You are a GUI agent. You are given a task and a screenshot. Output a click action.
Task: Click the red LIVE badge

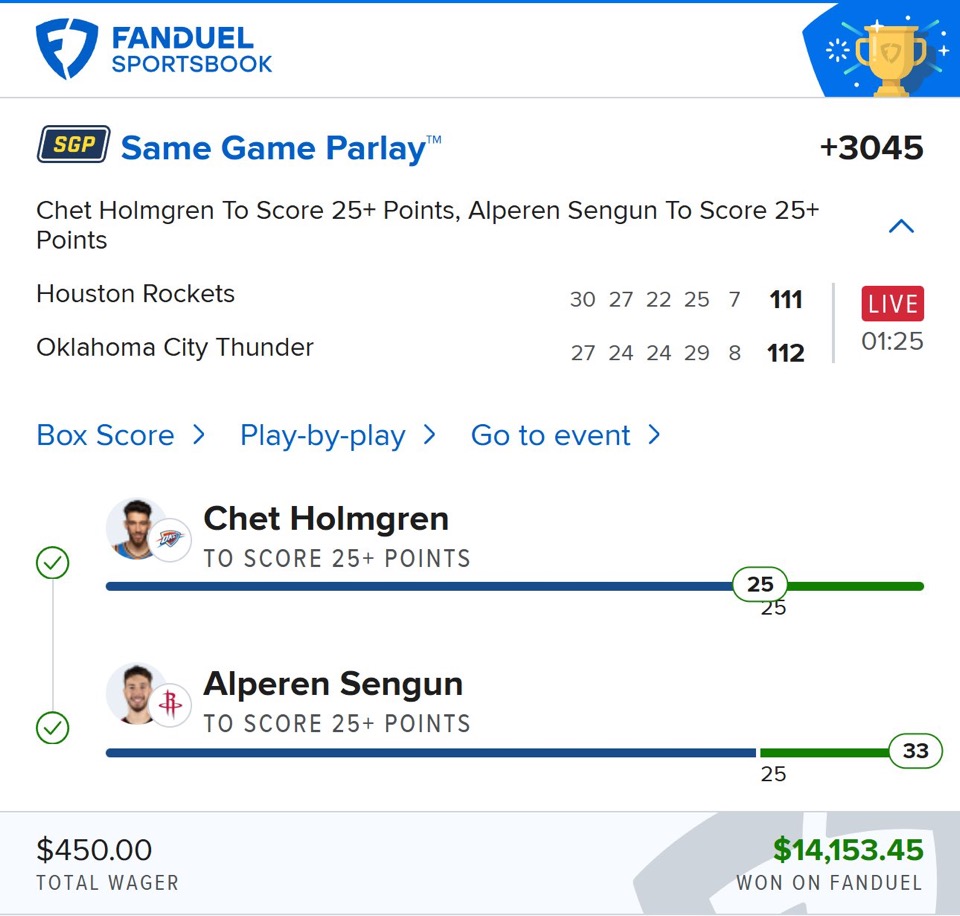pos(892,304)
